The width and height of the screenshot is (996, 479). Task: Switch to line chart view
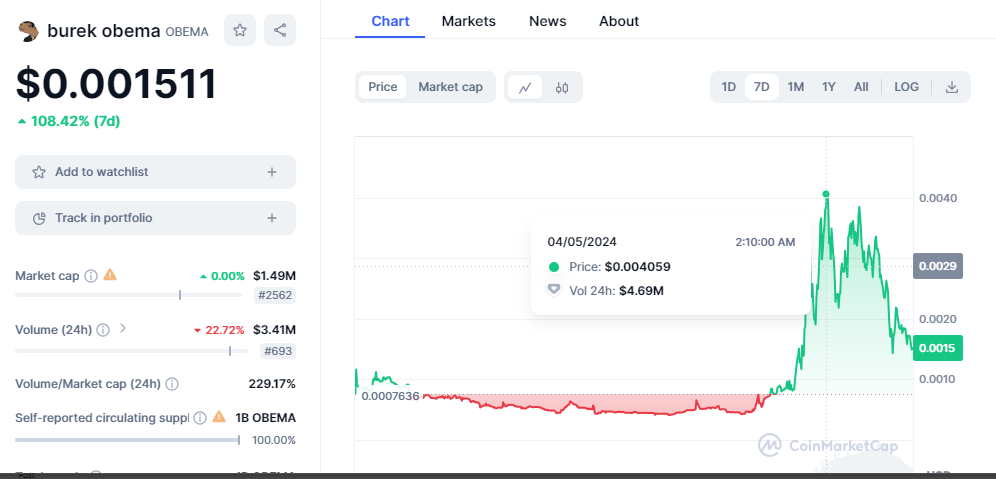coord(525,88)
